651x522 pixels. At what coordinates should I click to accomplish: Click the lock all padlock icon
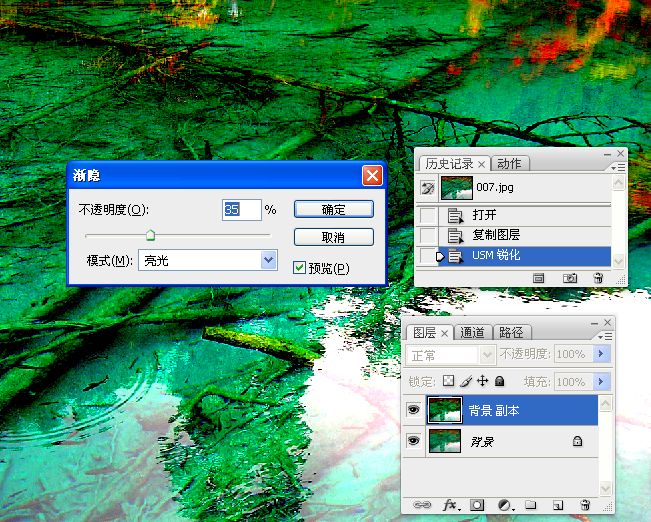coord(500,381)
